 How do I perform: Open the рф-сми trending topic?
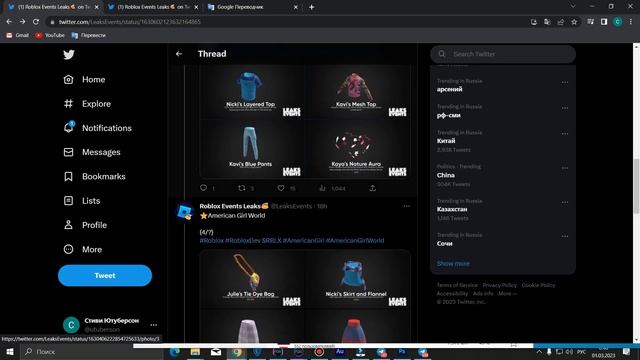pos(449,115)
